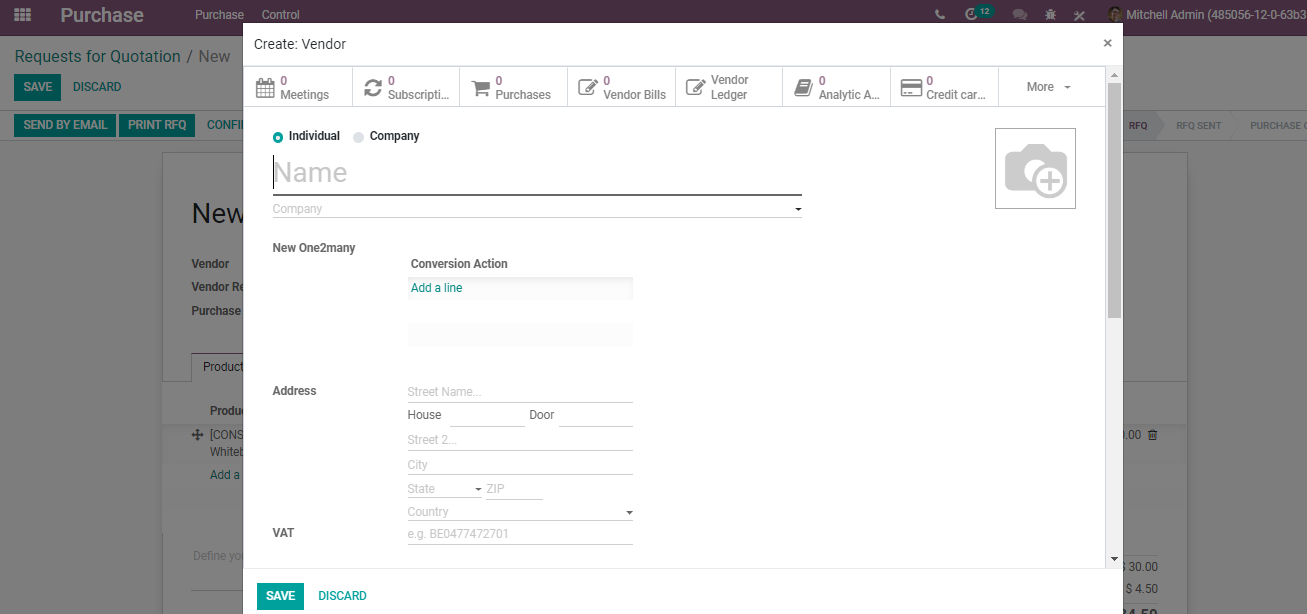Click the vendor Name input field

tap(537, 173)
